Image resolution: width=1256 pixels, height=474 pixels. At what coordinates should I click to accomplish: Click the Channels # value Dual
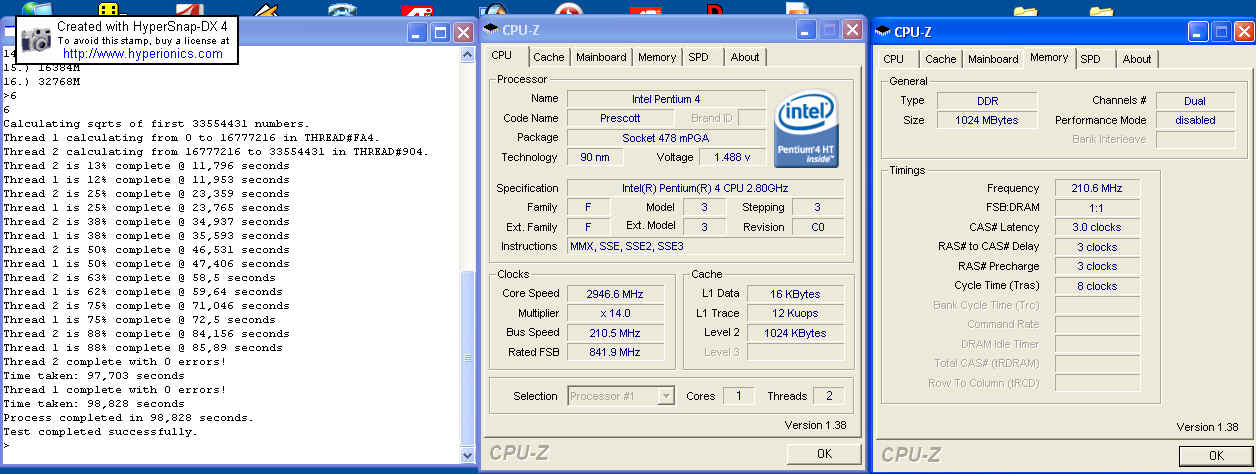pos(1195,101)
